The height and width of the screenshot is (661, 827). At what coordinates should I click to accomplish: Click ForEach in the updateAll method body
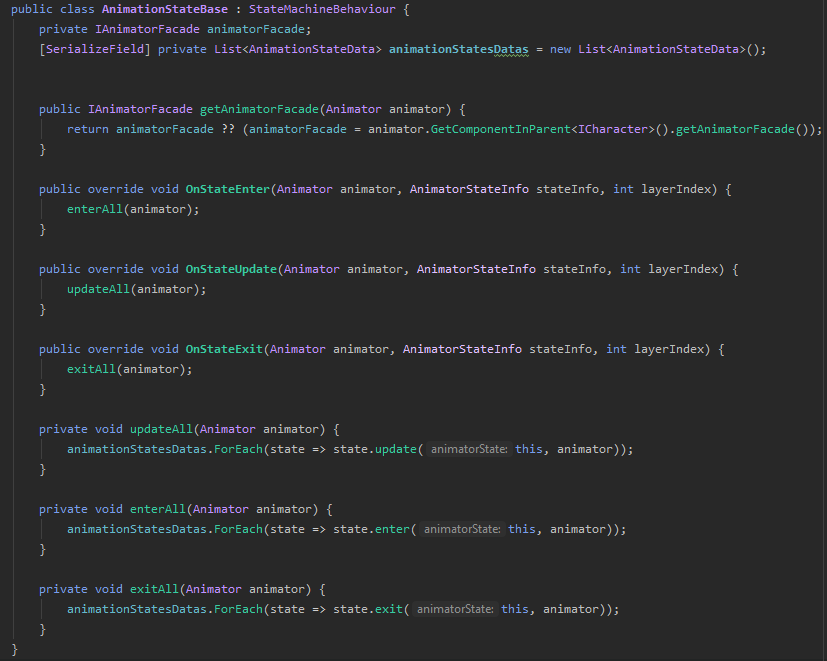[x=238, y=449]
